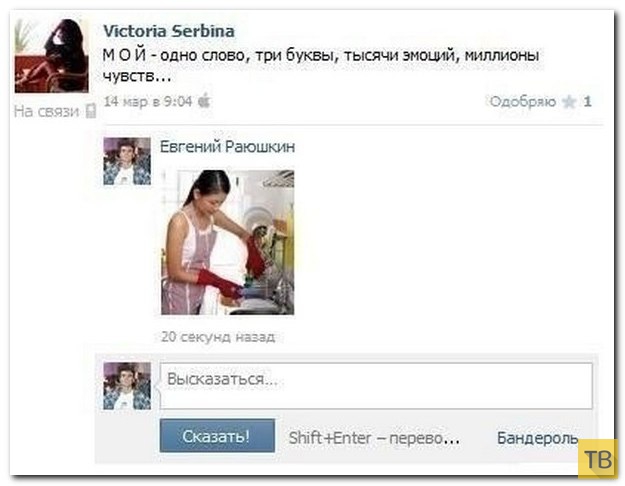Click the Apple device icon beside the timestamp
625x486 pixels.
[204, 100]
